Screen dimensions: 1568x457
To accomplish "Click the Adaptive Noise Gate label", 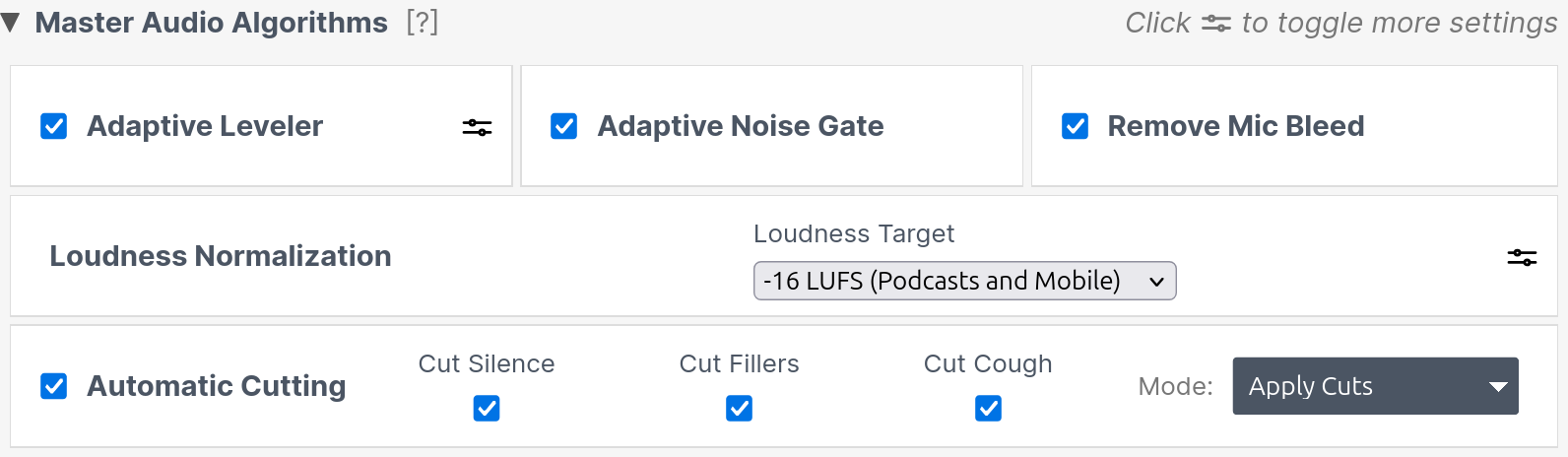I will [741, 126].
